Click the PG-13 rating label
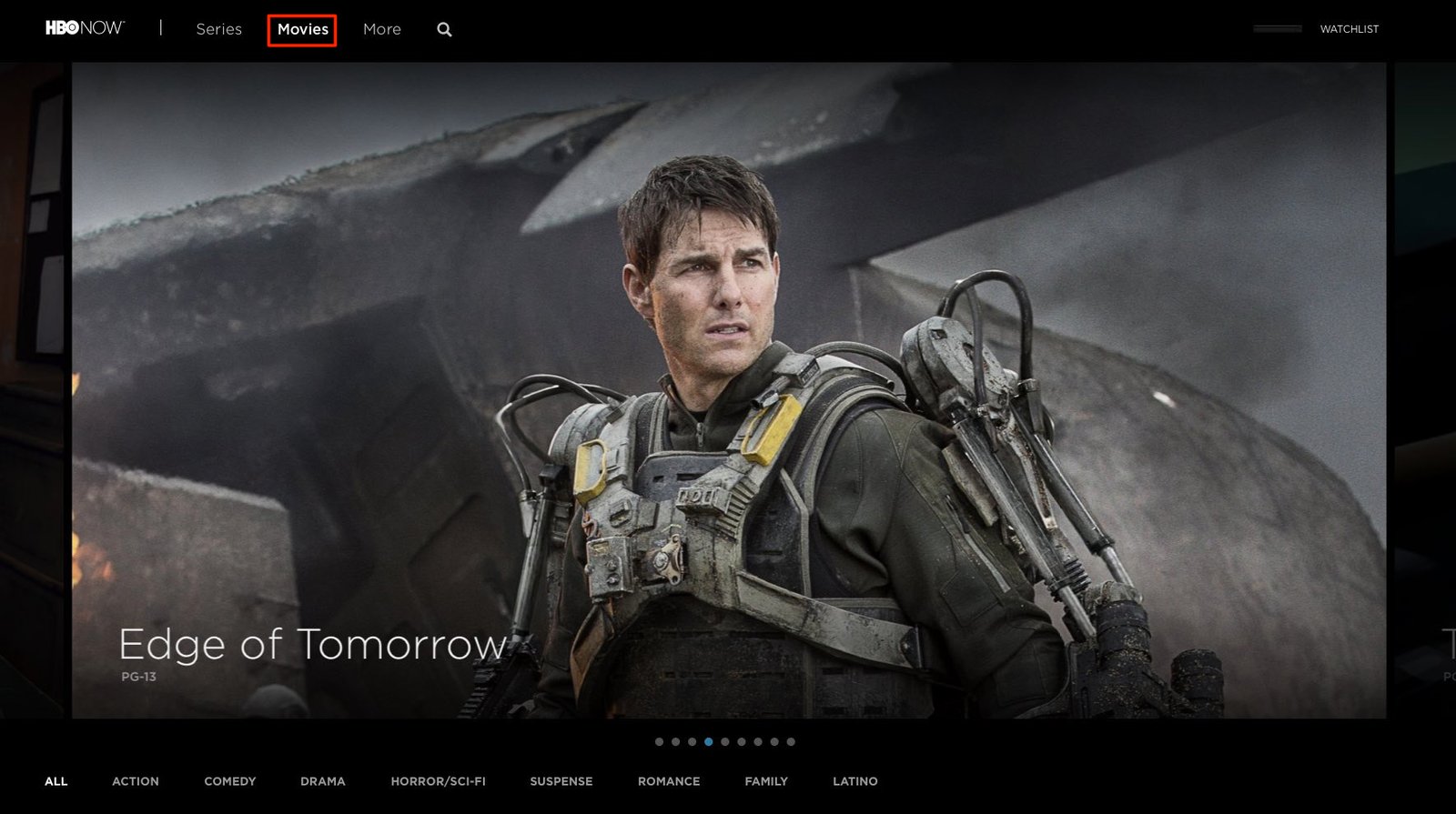 (138, 677)
